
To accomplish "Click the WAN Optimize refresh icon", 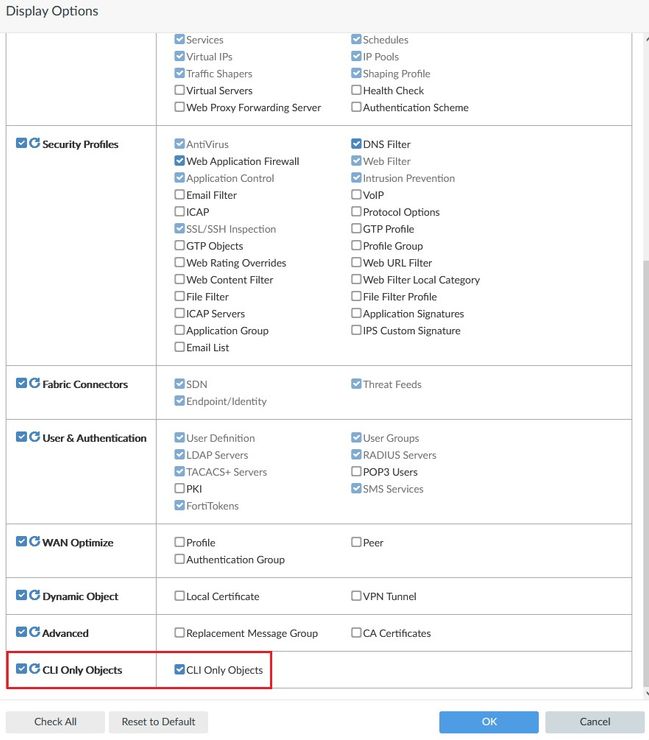I will pyautogui.click(x=35, y=542).
